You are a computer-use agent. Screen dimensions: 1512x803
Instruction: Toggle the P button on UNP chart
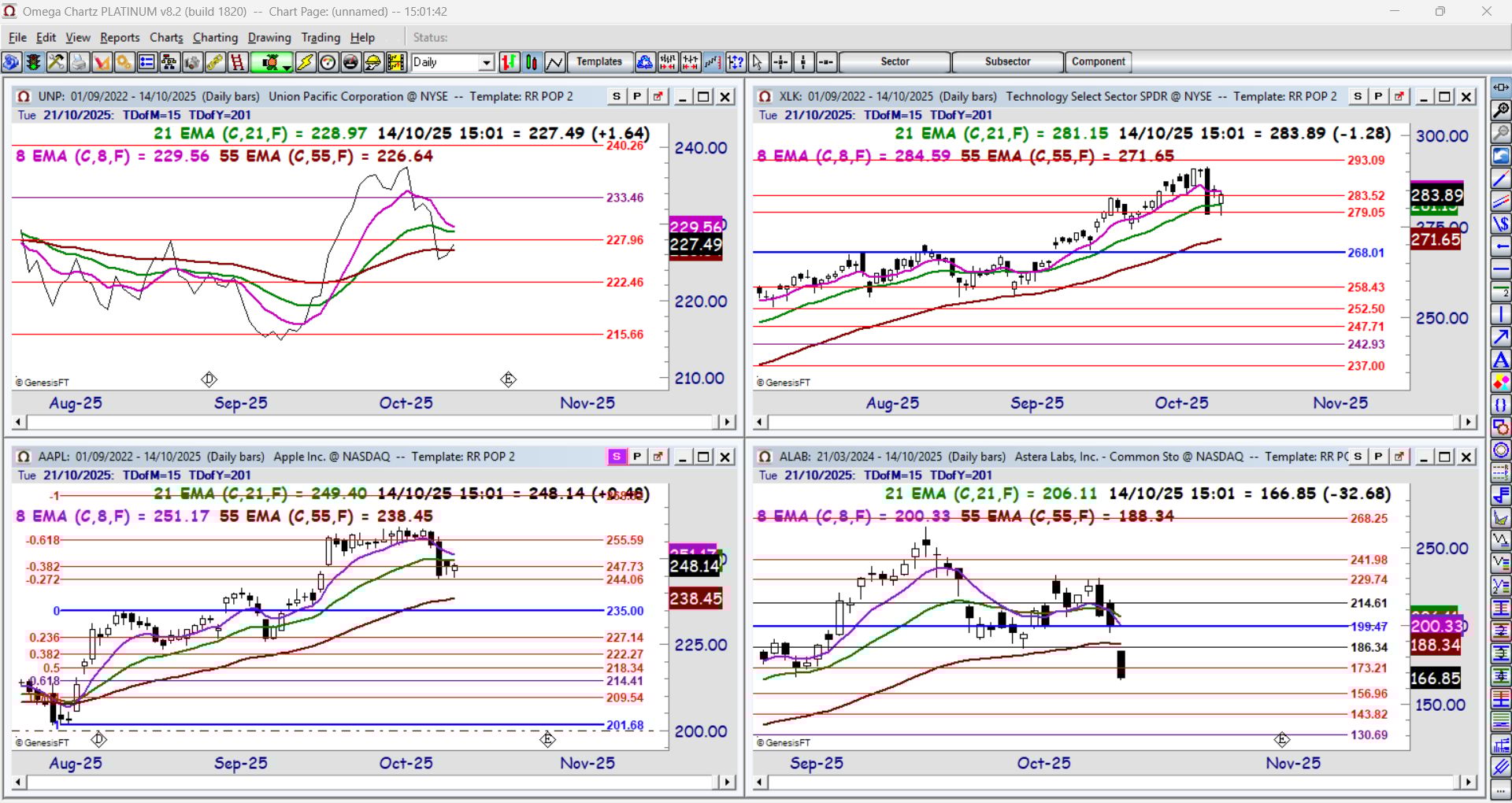tap(637, 96)
